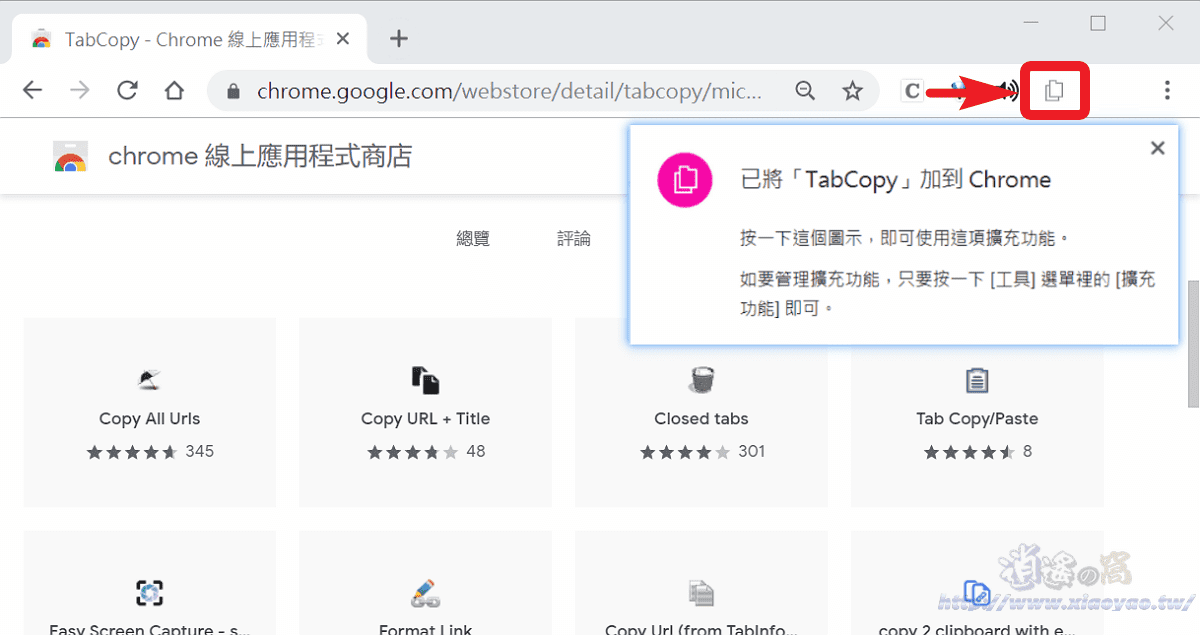Click the TabCopy tab favicon
The height and width of the screenshot is (635, 1200).
41,40
